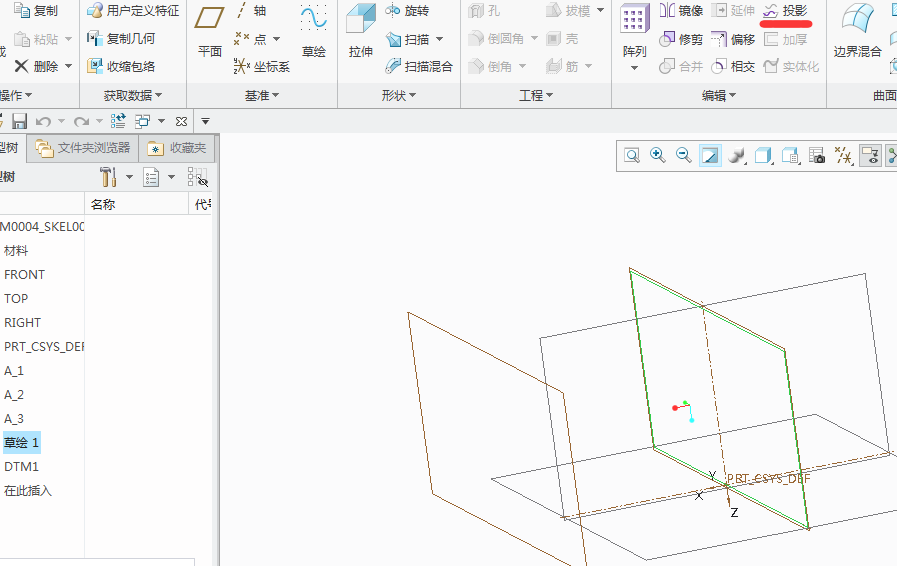897x566 pixels.
Task: Save the model with the floppy icon
Action: pos(19,121)
